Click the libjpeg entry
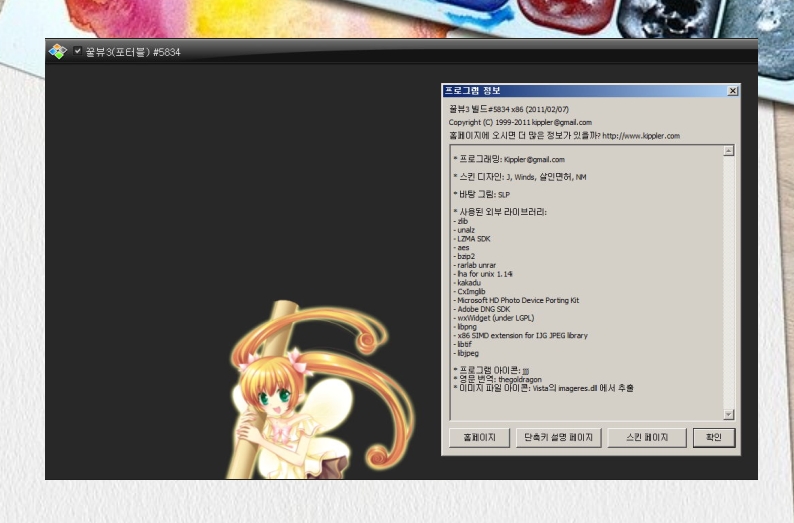 (x=466, y=353)
